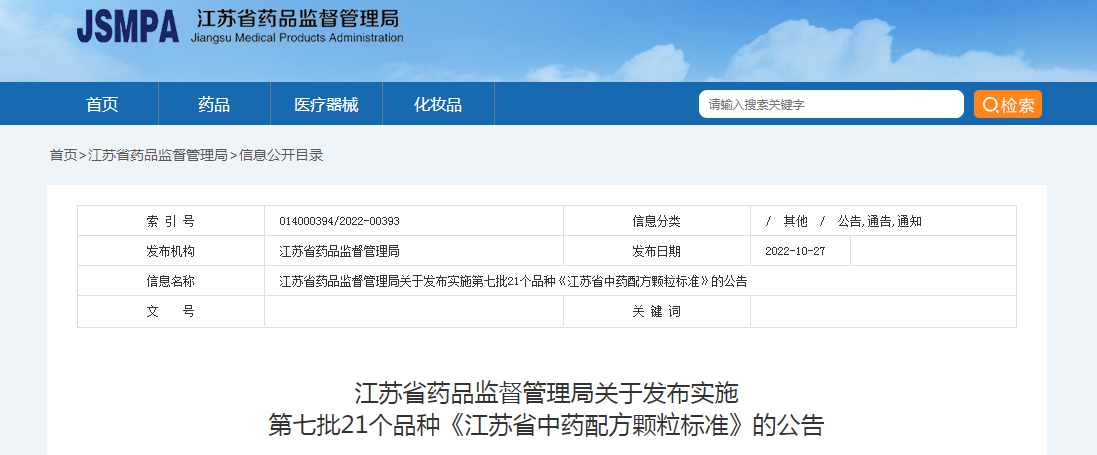Click the information name value ending 的公告 in table
The height and width of the screenshot is (455, 1097).
pos(514,281)
